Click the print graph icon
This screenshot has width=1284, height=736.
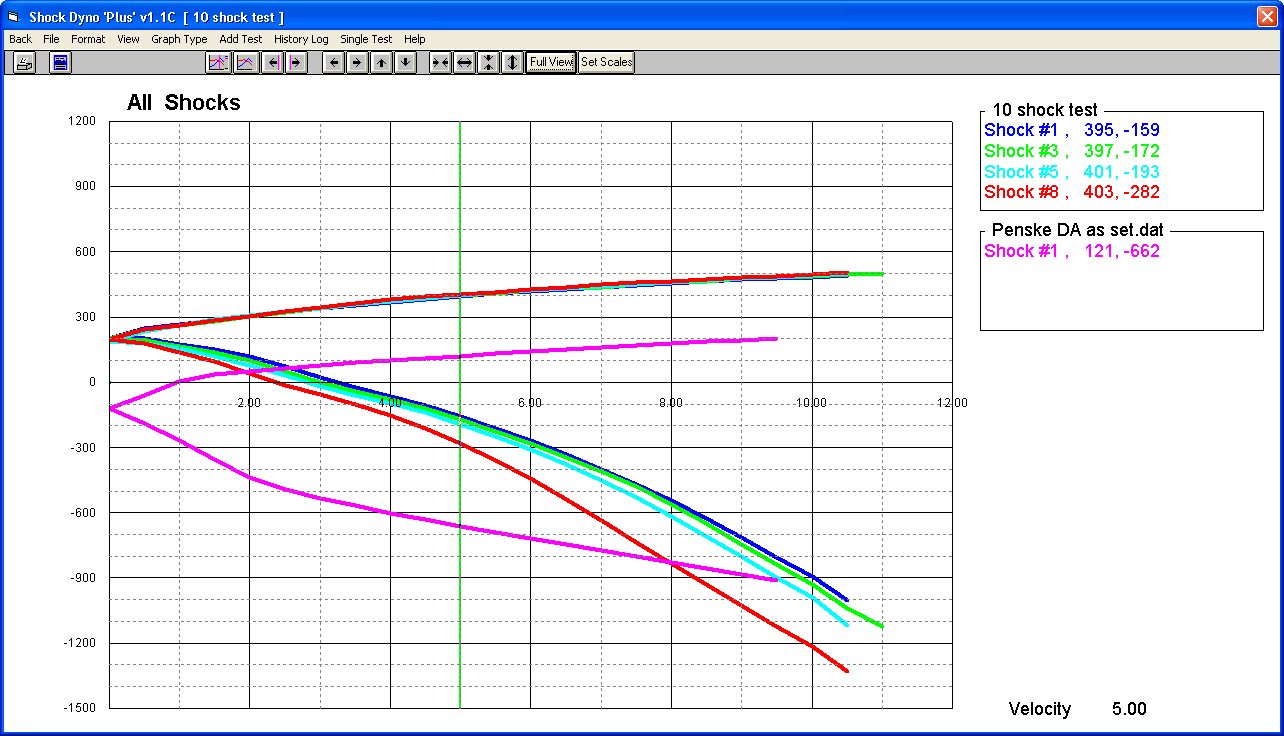click(x=25, y=63)
